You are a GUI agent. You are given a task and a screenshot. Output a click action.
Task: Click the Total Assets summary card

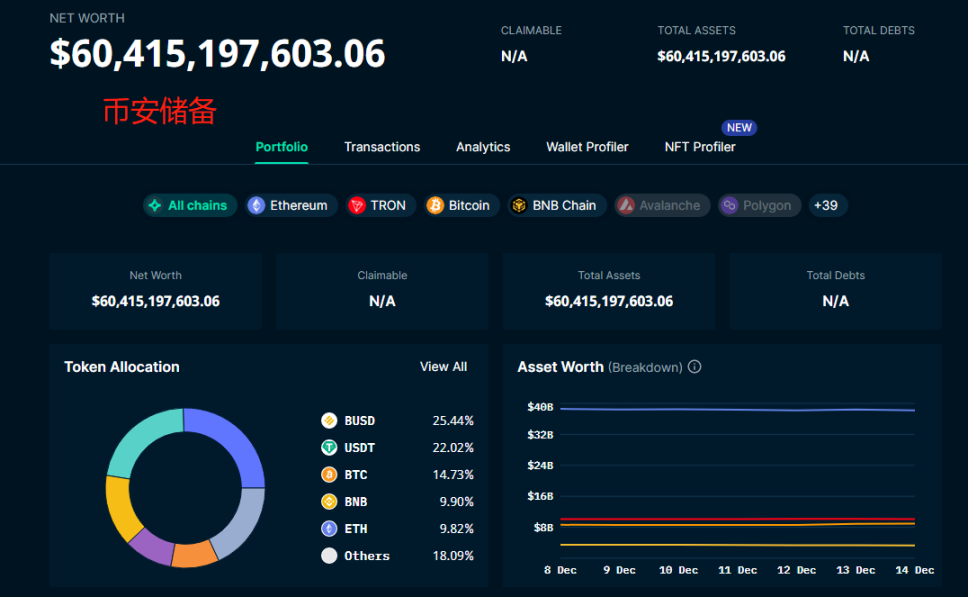pos(609,291)
